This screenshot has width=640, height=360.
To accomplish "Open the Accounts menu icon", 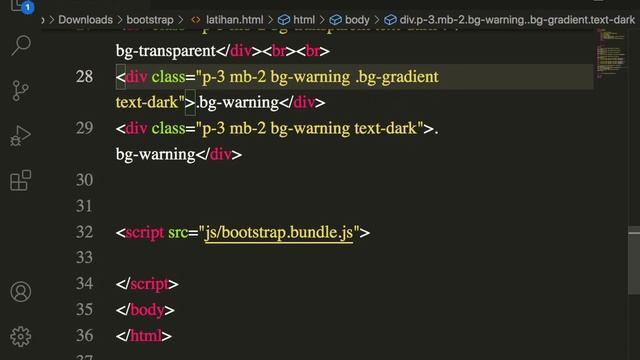I will tap(20, 291).
